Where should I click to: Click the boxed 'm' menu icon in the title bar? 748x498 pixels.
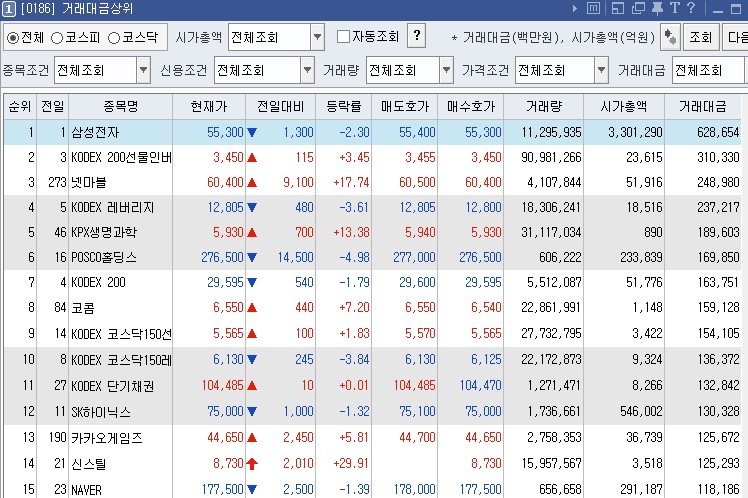coord(593,8)
